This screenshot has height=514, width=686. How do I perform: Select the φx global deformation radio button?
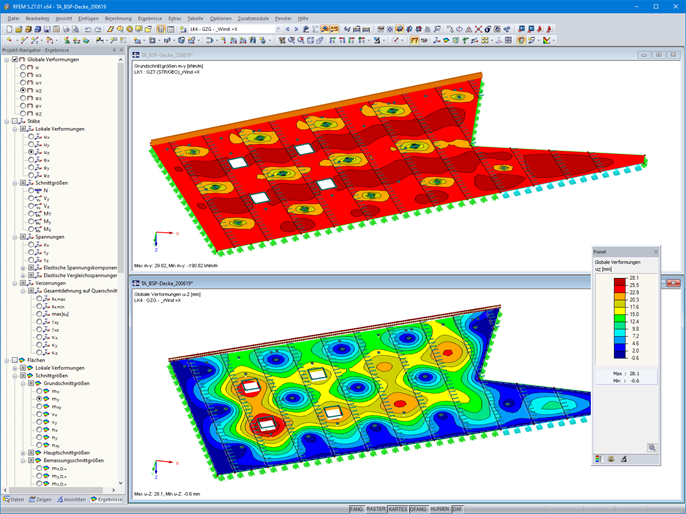tap(23, 98)
